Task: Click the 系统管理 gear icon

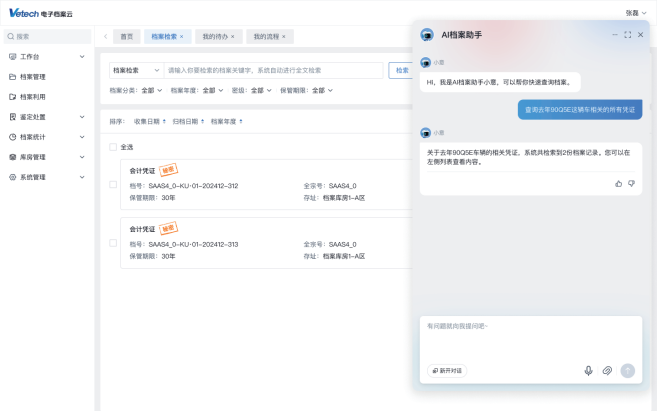Action: point(13,177)
